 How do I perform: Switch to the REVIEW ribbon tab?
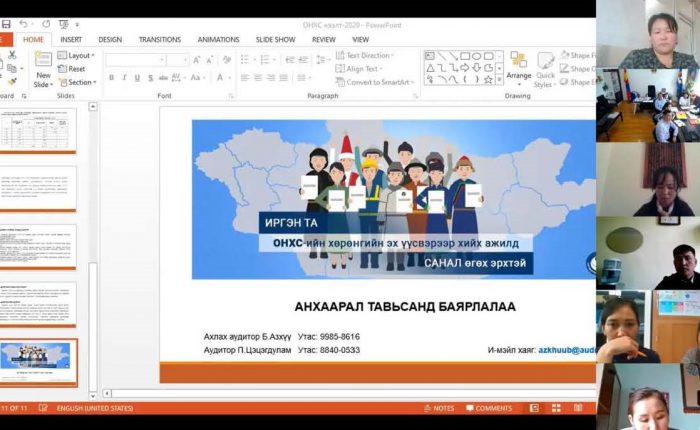coord(324,39)
